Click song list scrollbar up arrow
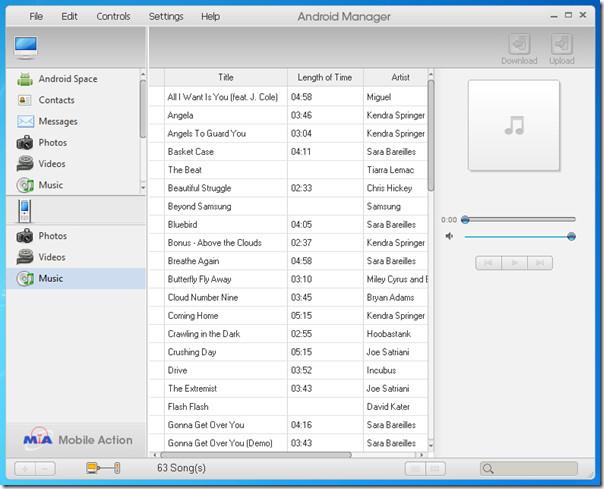The image size is (604, 489). tap(431, 74)
